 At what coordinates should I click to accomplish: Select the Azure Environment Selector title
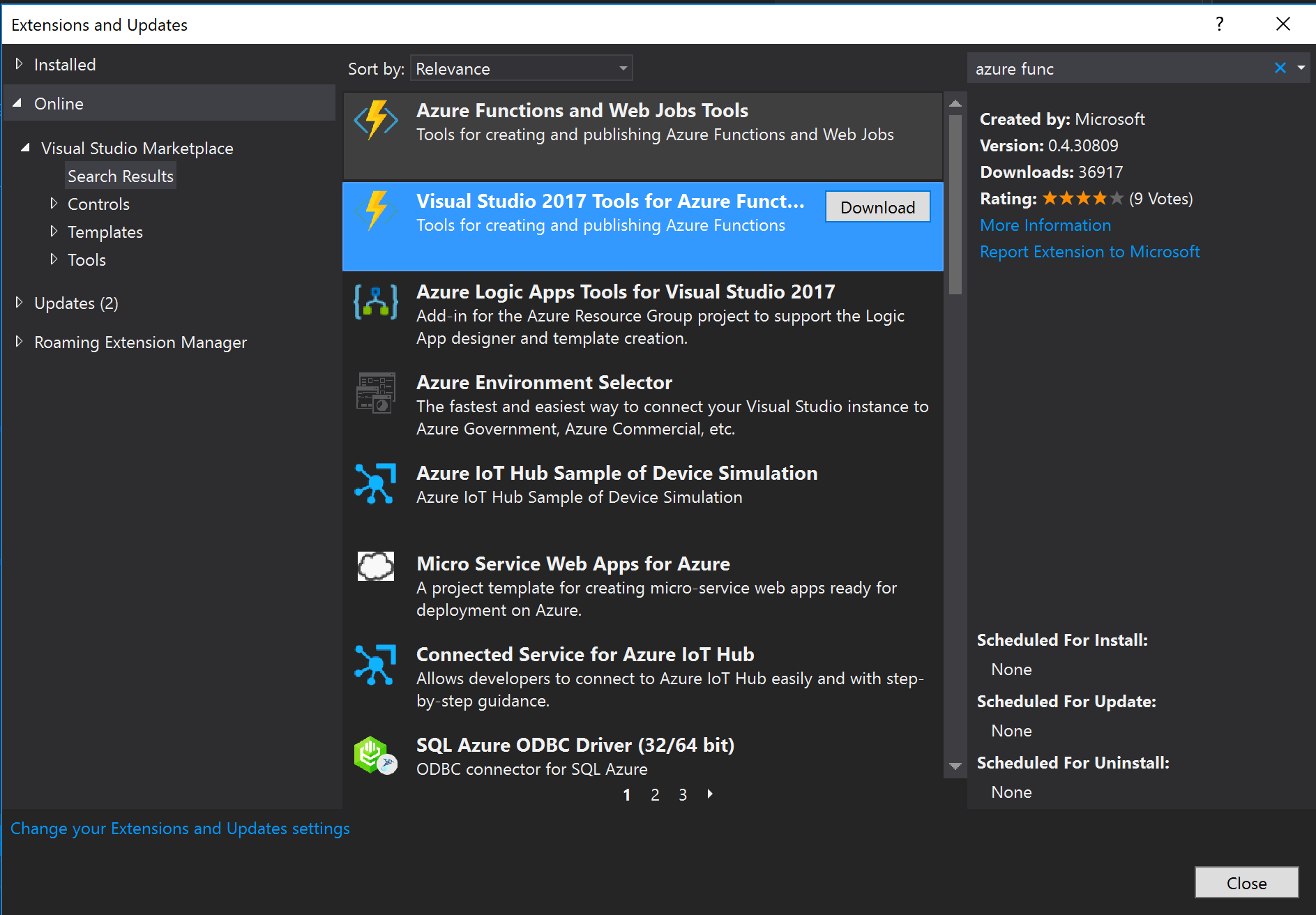point(544,382)
